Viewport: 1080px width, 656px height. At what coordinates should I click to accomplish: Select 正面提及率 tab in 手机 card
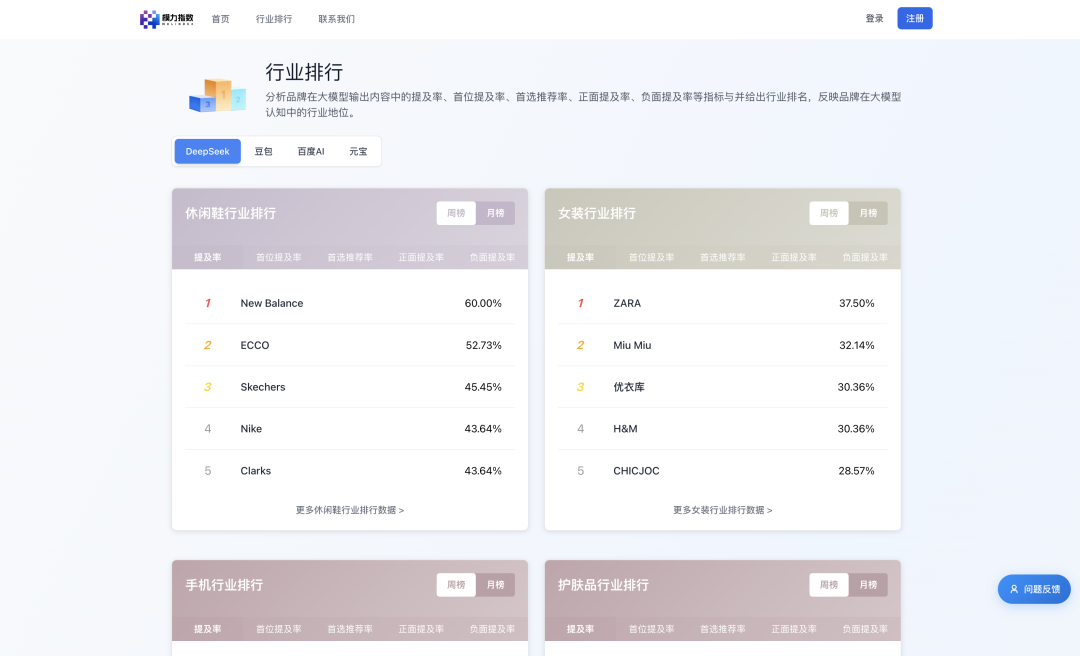coord(421,629)
